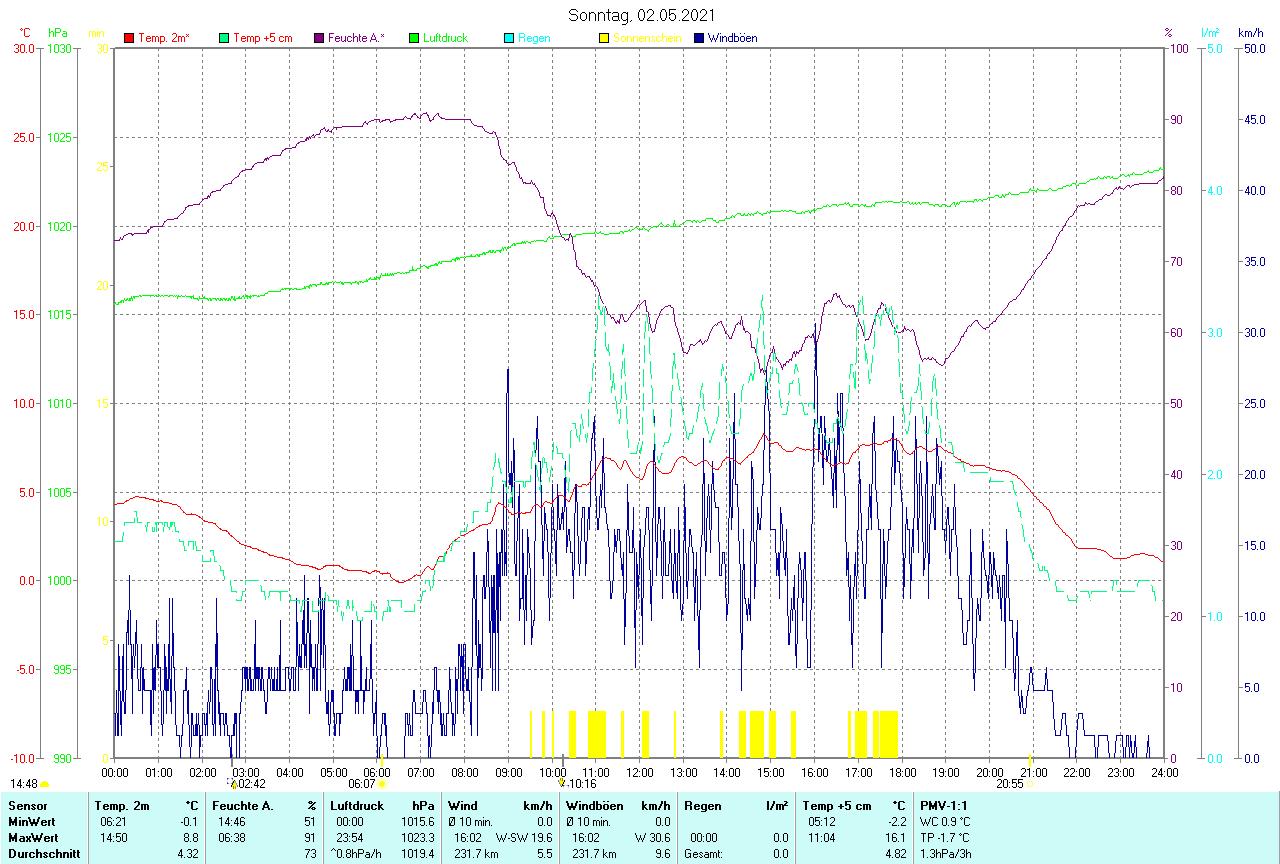Click the average gust value '9.6'

click(x=661, y=853)
